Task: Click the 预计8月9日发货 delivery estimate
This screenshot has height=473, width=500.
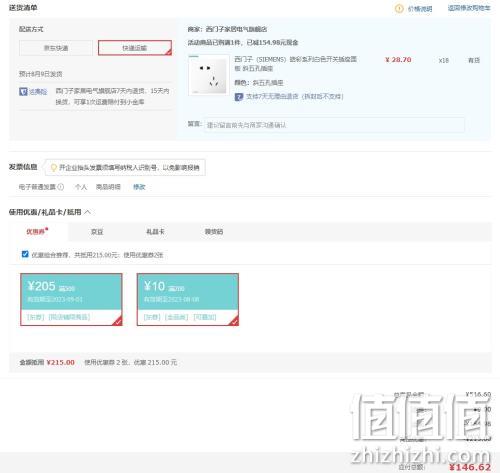Action: pyautogui.click(x=41, y=74)
